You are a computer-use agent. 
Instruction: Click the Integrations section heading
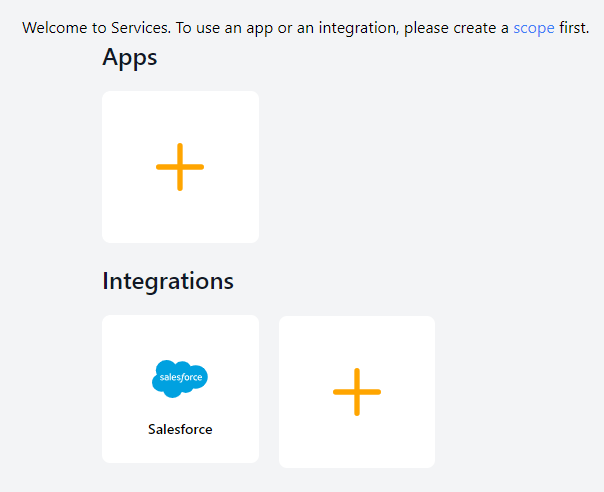(x=168, y=281)
